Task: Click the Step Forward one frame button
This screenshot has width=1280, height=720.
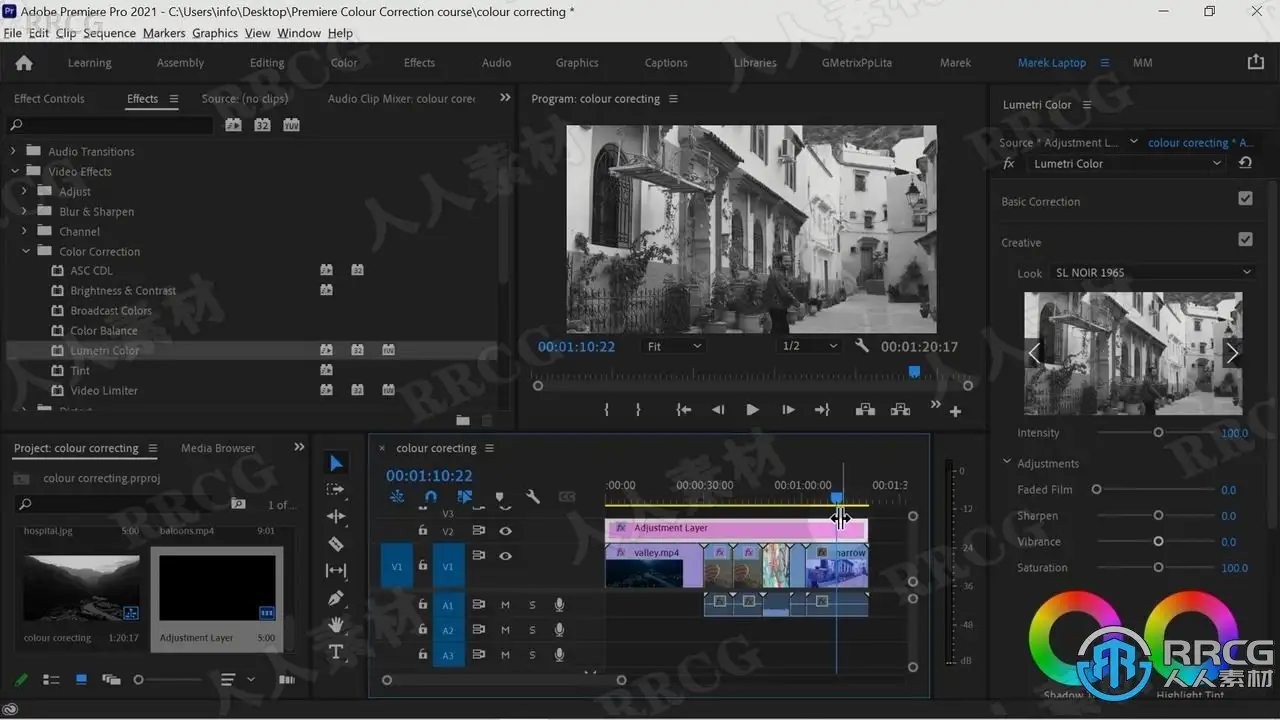Action: tap(788, 410)
